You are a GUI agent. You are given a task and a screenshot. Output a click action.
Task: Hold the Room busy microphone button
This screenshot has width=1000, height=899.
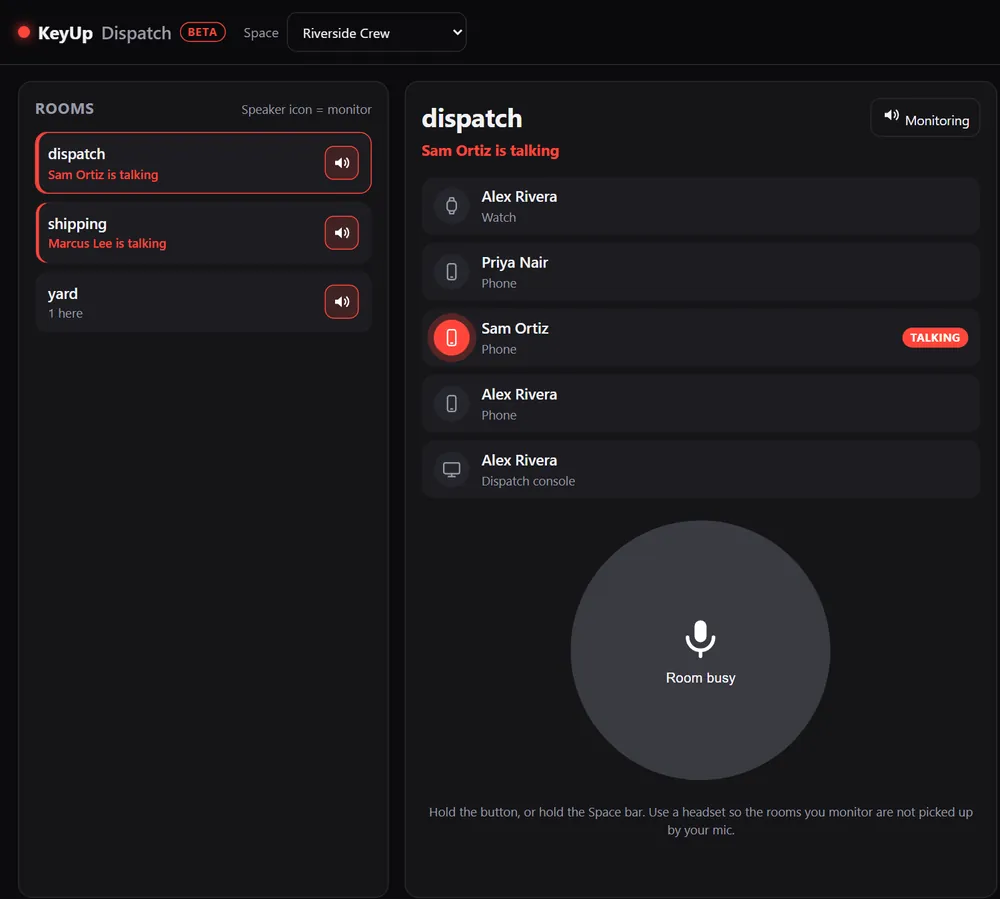pyautogui.click(x=700, y=650)
